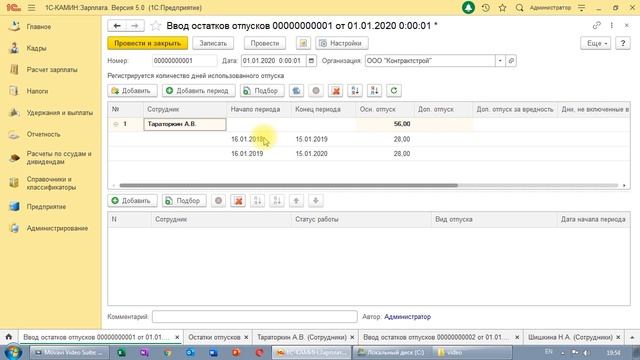Click fill icon after upper Подбор
The image size is (640, 360).
(x=296, y=91)
